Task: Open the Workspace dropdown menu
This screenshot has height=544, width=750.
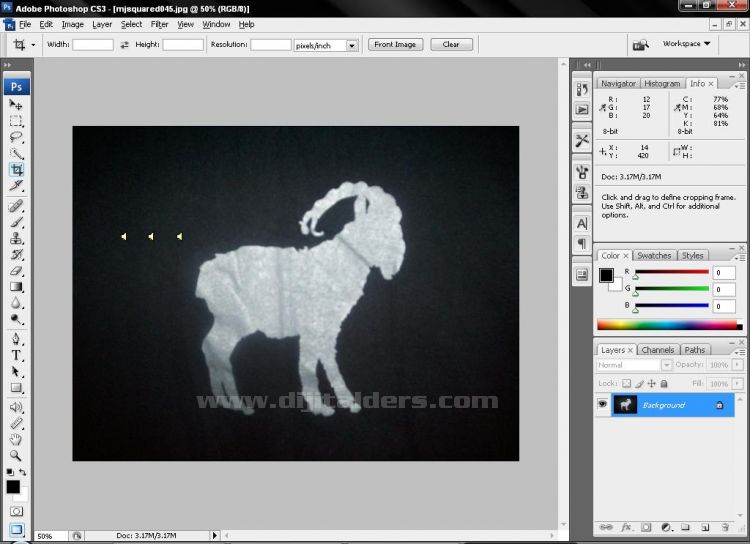Action: (x=686, y=44)
